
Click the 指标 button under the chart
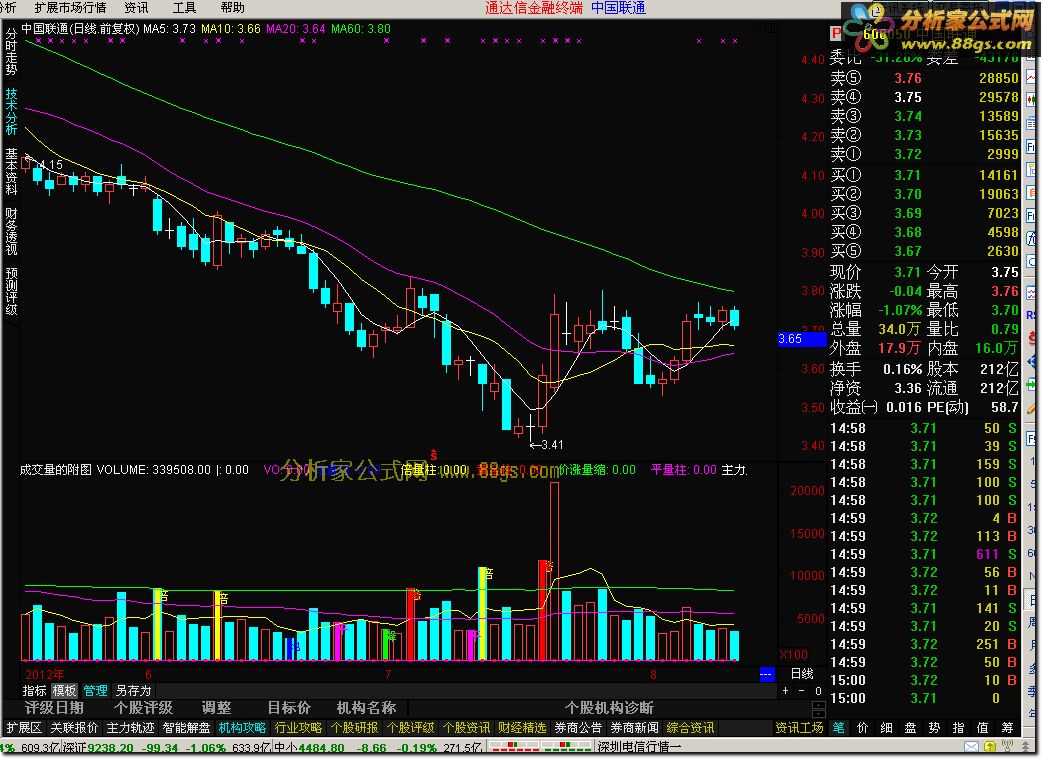[x=35, y=690]
